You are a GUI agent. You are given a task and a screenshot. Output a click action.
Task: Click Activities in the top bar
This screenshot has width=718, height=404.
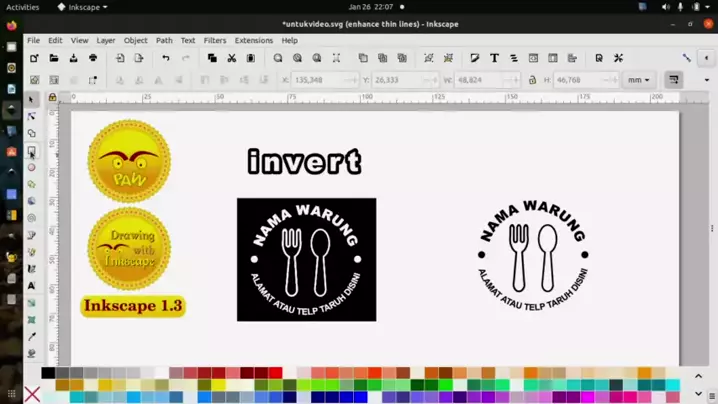[x=22, y=7]
